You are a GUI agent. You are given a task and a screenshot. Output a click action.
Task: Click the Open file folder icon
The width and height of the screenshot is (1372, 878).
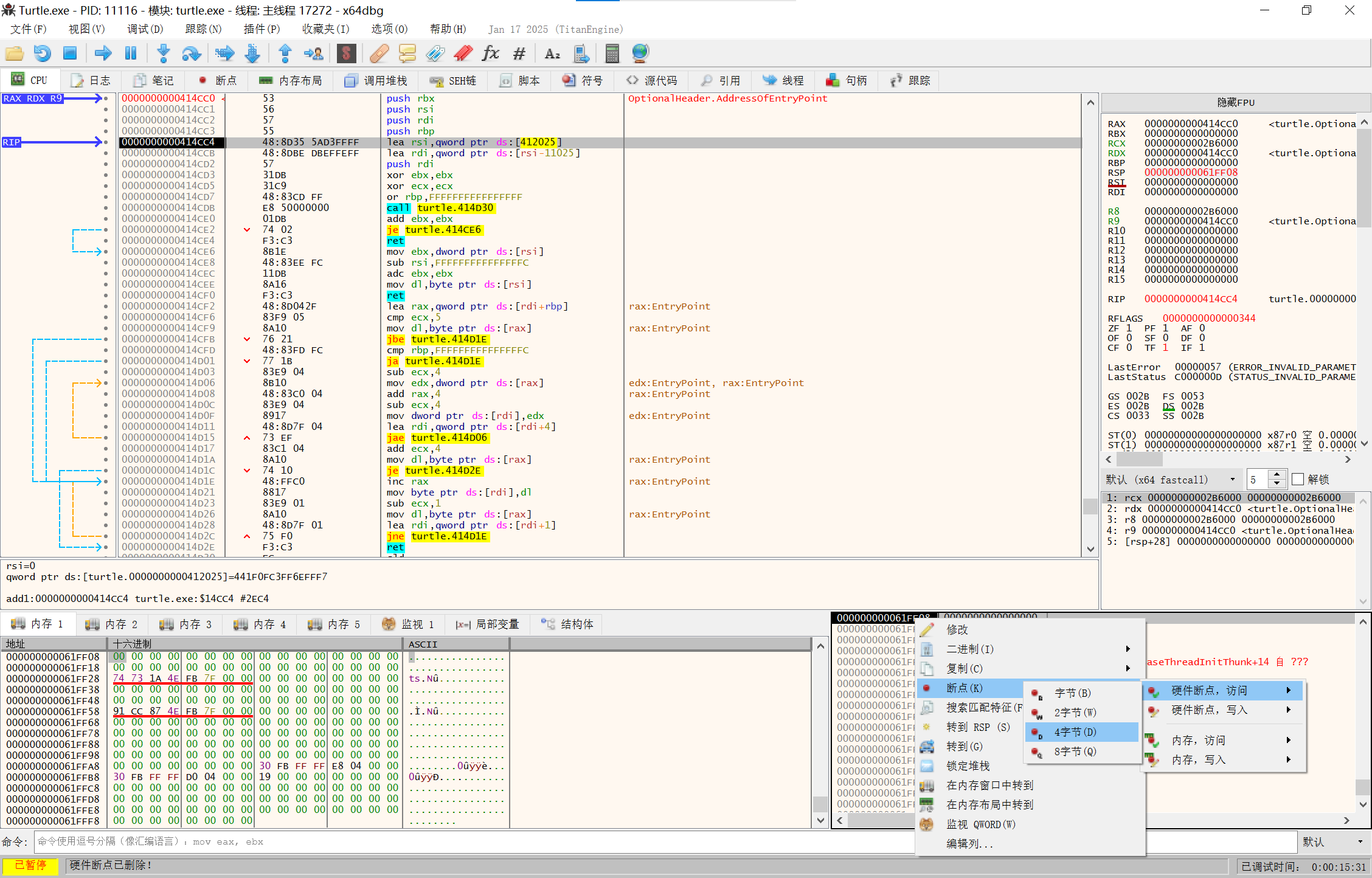(x=14, y=54)
